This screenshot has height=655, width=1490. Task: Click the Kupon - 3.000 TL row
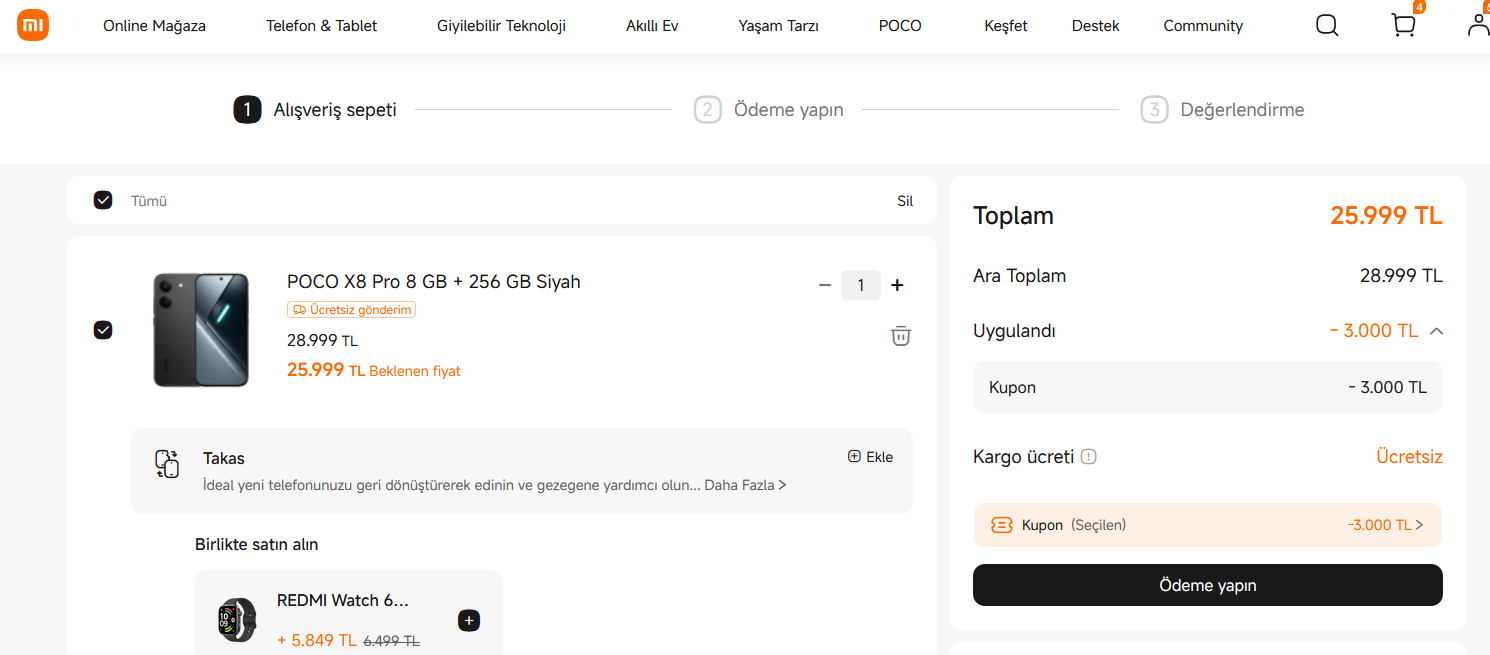pyautogui.click(x=1208, y=387)
